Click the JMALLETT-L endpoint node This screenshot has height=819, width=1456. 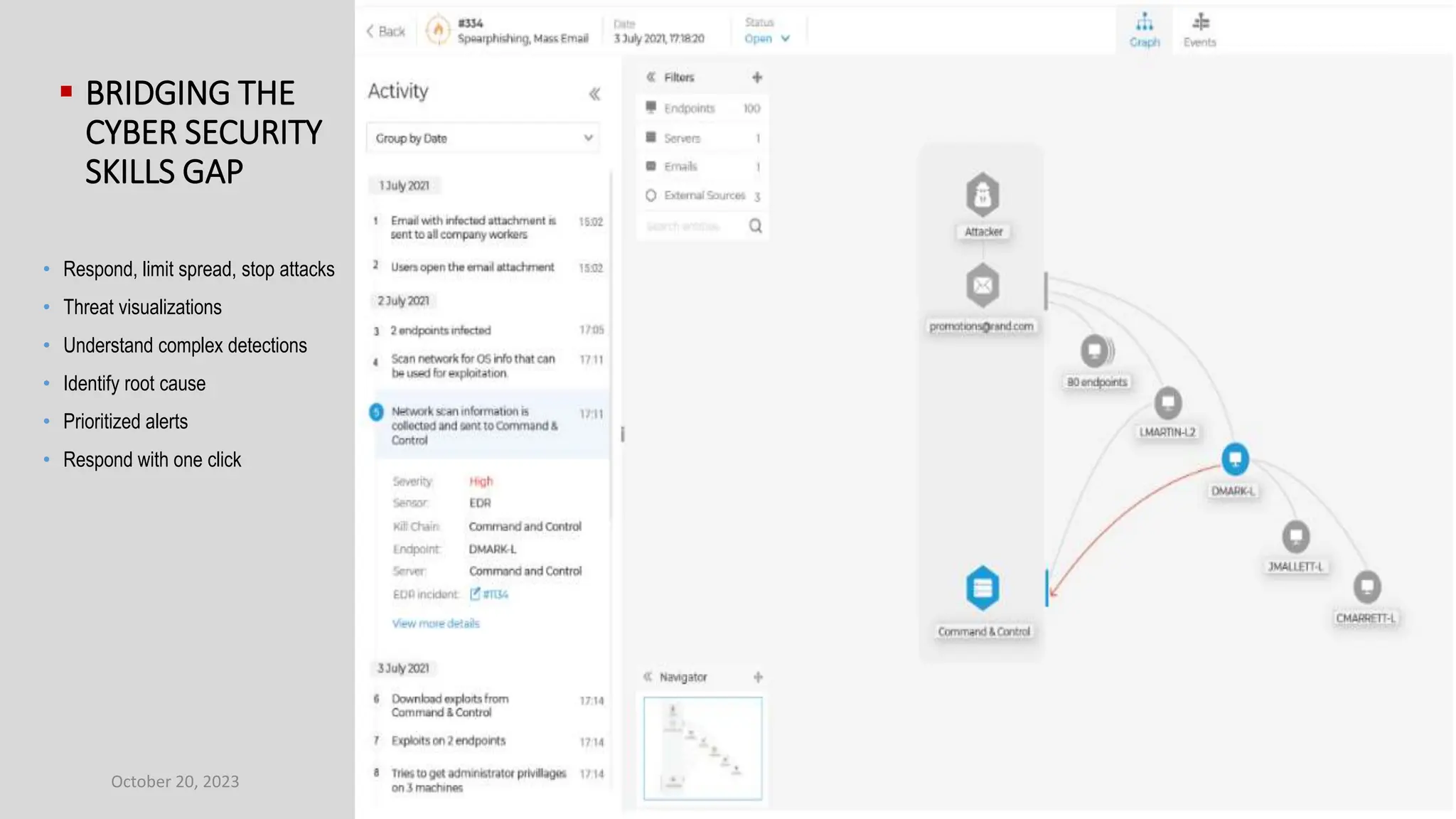(1295, 537)
